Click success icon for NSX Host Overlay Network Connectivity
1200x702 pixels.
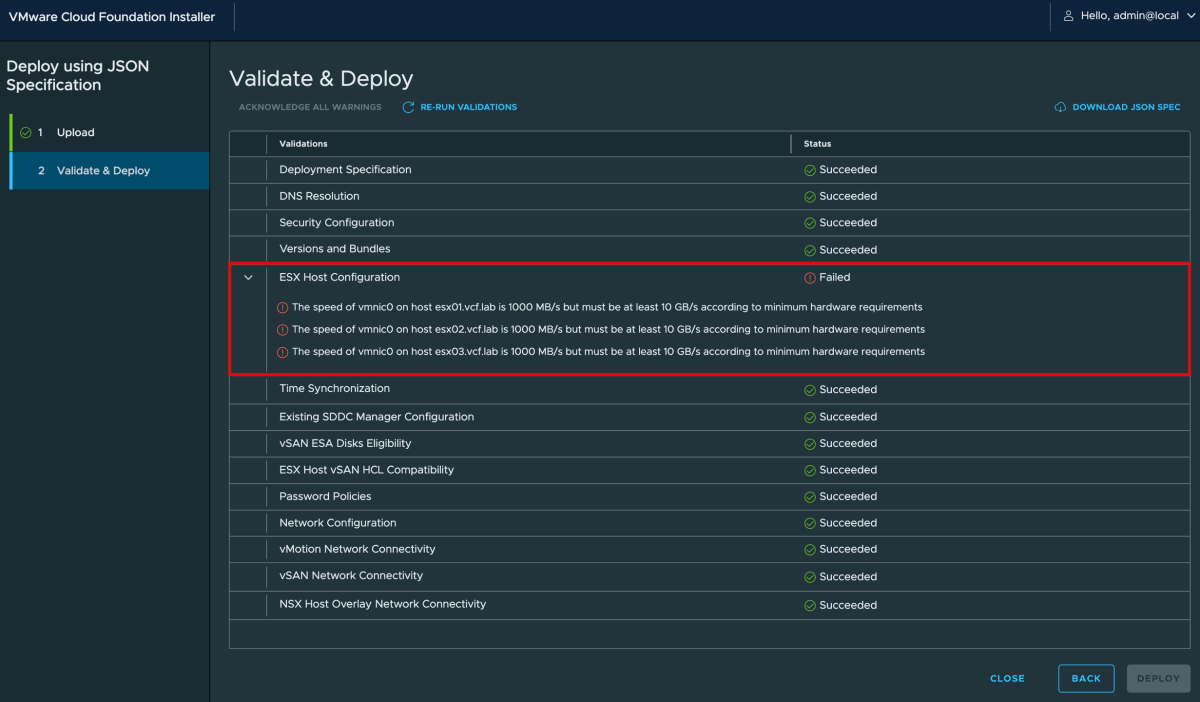point(810,605)
